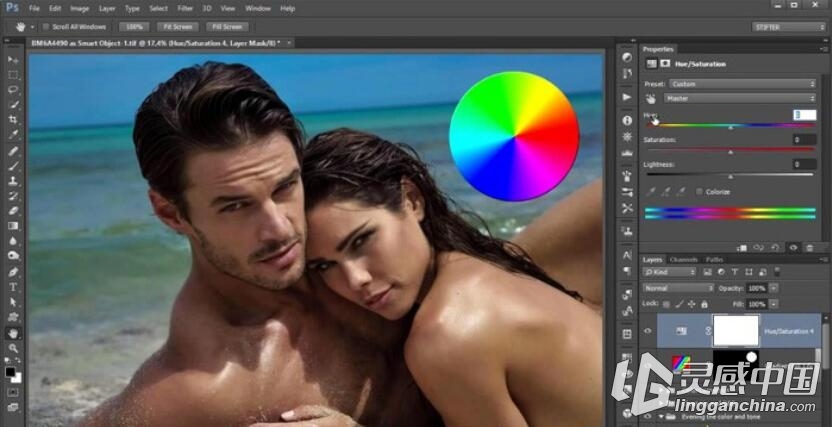The image size is (832, 427).
Task: Open Hand tool preset picker arrow
Action: pos(32,27)
